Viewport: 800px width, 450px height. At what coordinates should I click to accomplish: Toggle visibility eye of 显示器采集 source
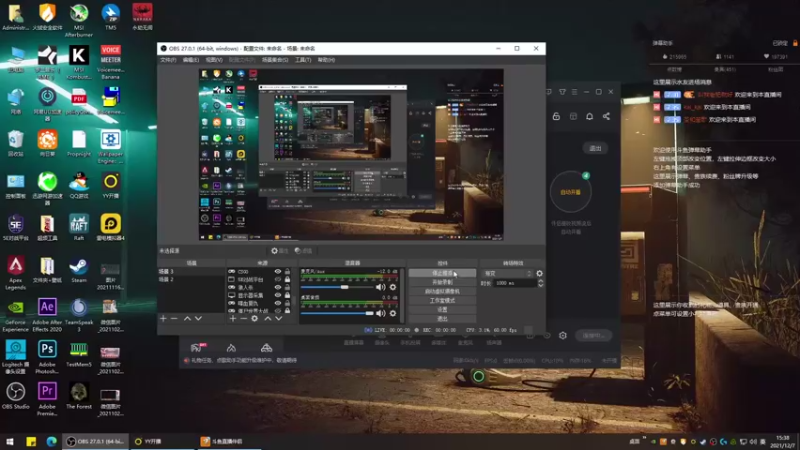click(x=278, y=295)
